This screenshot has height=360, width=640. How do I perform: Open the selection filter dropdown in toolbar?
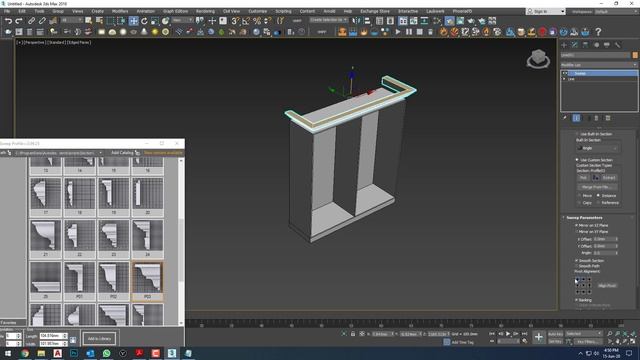[x=71, y=20]
